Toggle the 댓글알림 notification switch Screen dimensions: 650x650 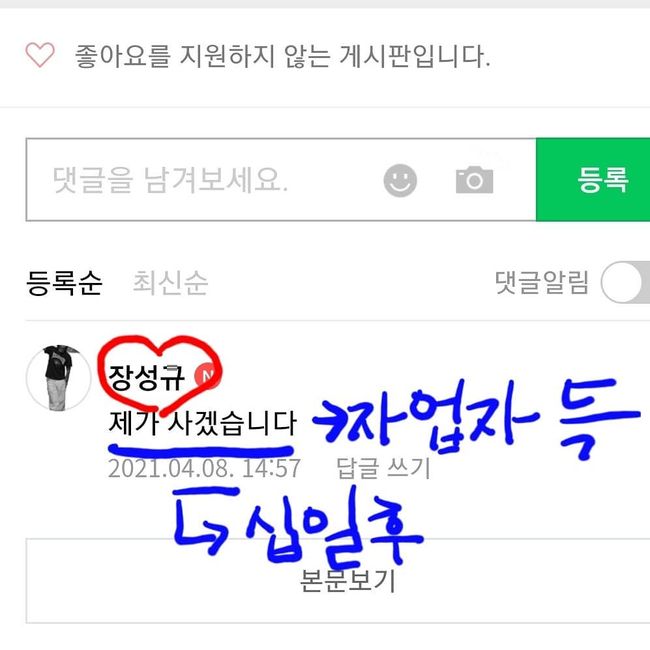pyautogui.click(x=626, y=282)
